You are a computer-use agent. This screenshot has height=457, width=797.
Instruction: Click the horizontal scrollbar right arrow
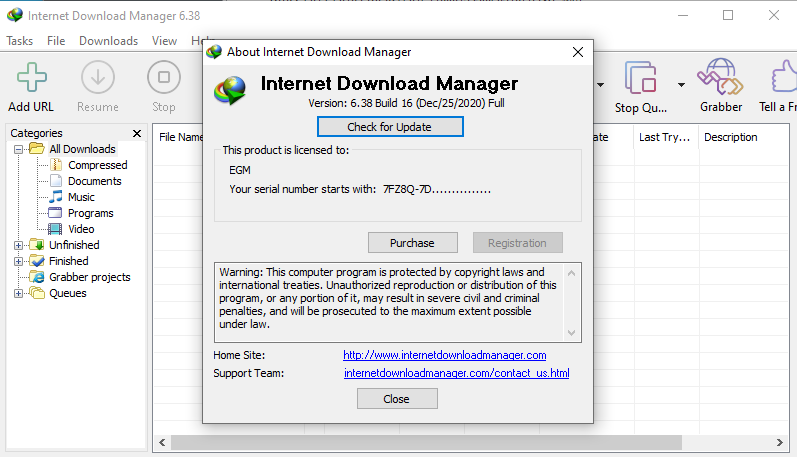click(x=780, y=443)
